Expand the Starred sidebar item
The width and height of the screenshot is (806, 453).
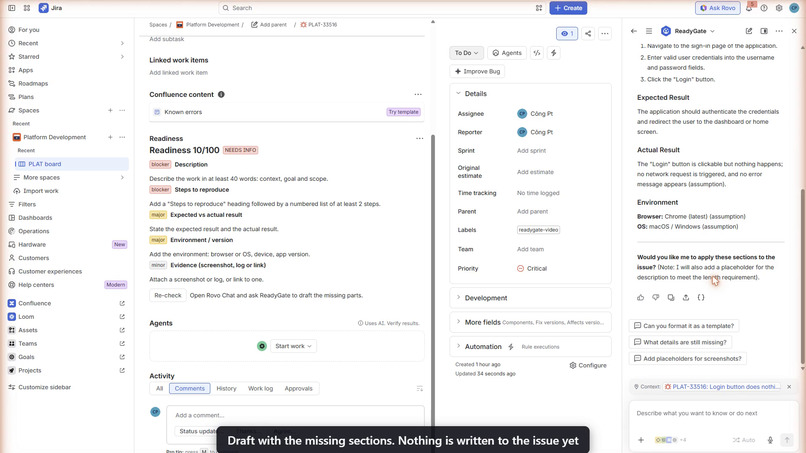point(122,57)
